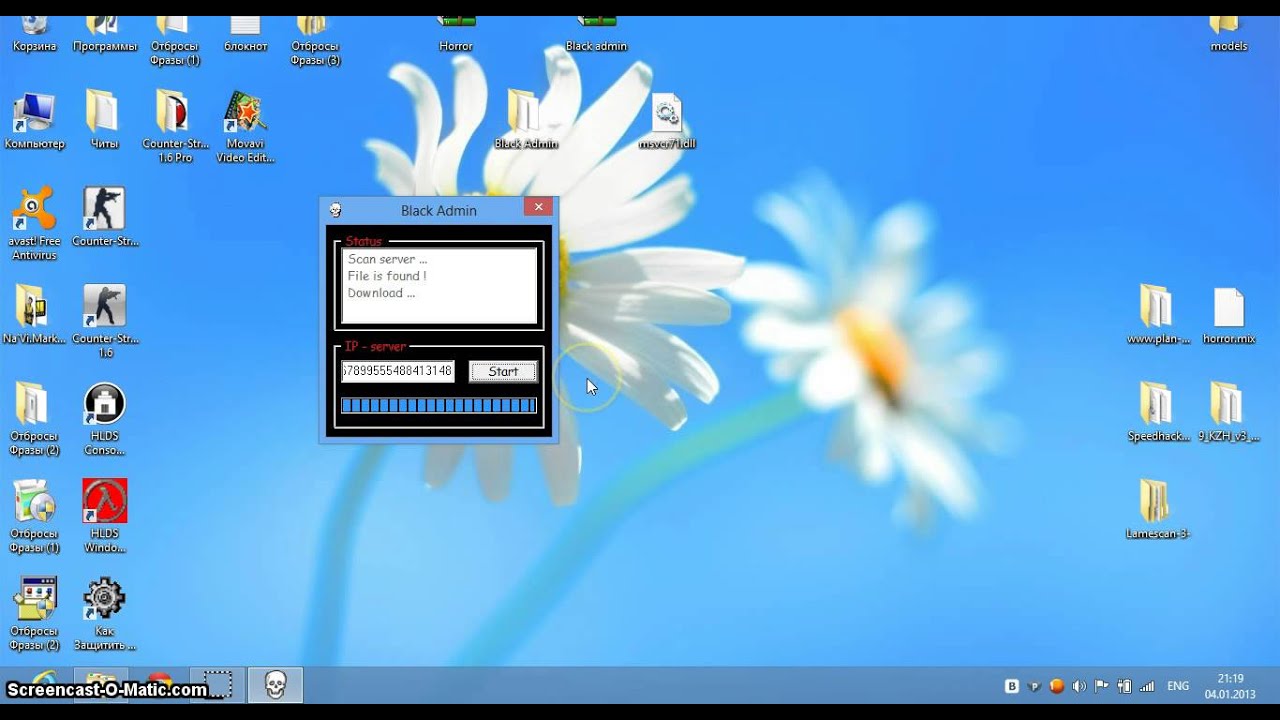Open the Na`Vi.Mark... folder icon
Image resolution: width=1280 pixels, height=720 pixels.
[35, 314]
